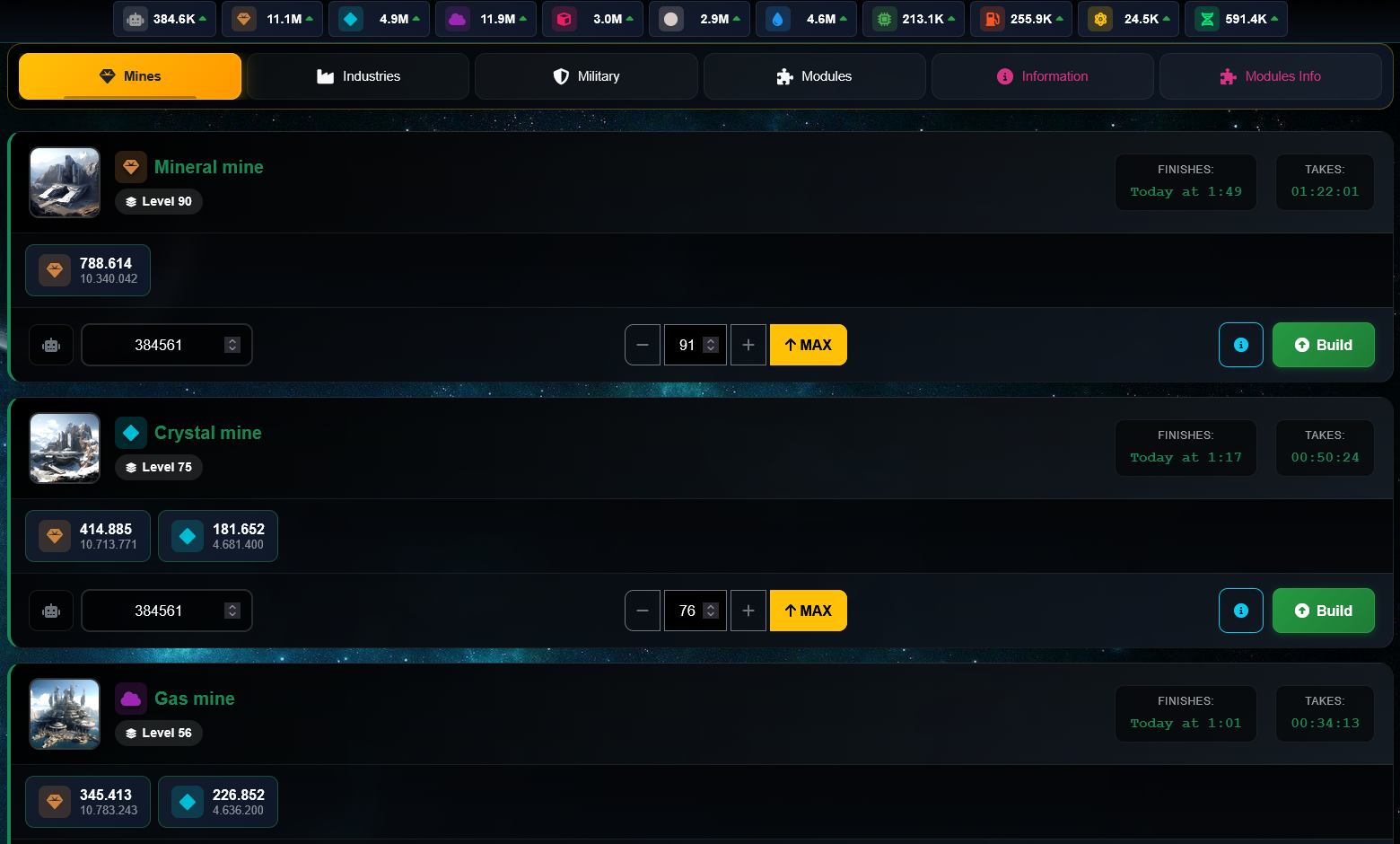
Task: Click robot icon in Mineral mine row
Action: point(51,345)
